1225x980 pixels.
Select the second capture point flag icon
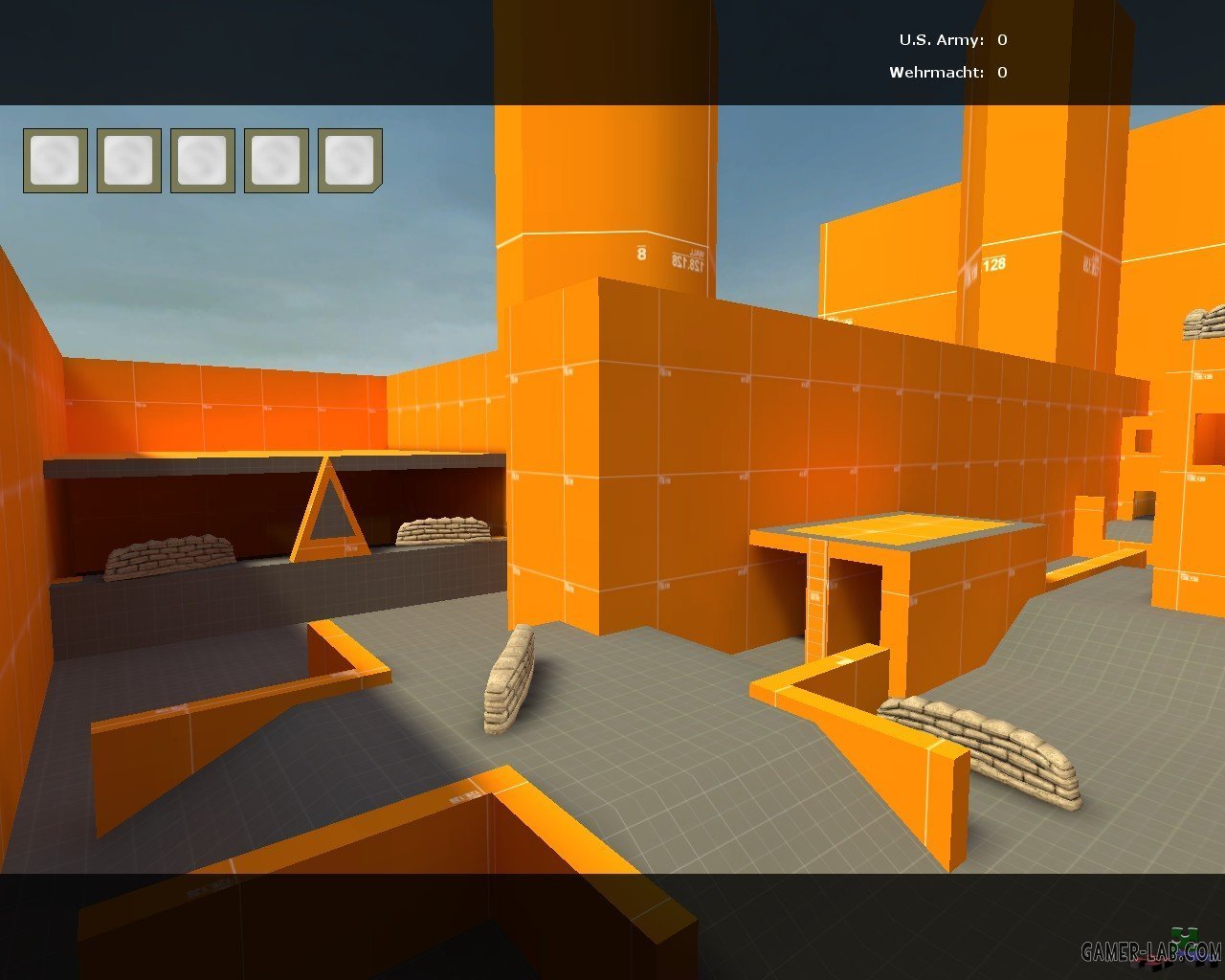click(129, 161)
